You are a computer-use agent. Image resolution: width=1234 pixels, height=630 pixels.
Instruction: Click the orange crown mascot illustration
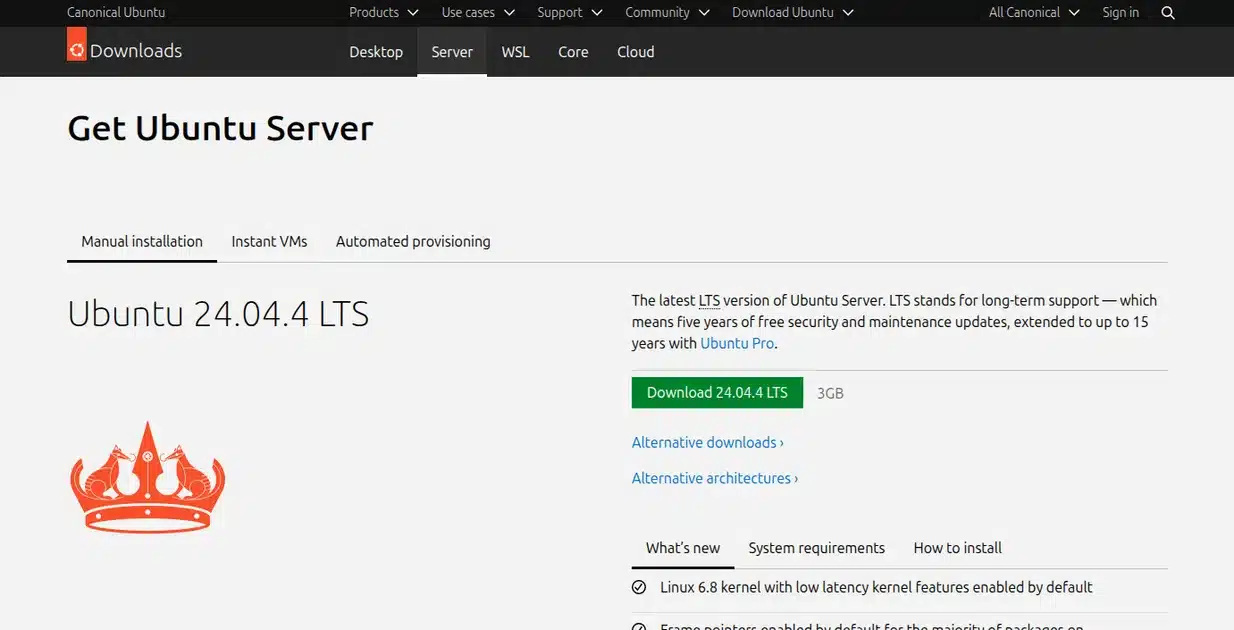pos(148,477)
